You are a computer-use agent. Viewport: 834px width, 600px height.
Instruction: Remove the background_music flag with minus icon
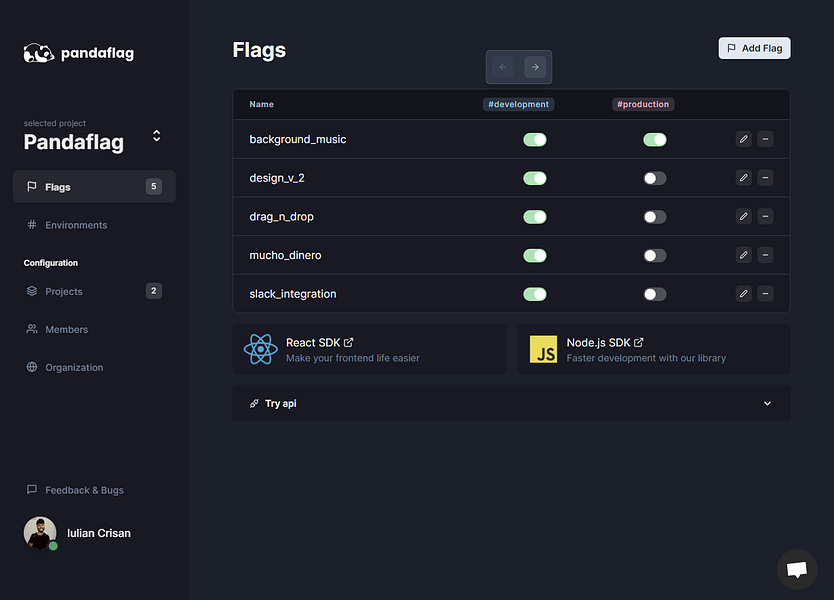[x=765, y=139]
